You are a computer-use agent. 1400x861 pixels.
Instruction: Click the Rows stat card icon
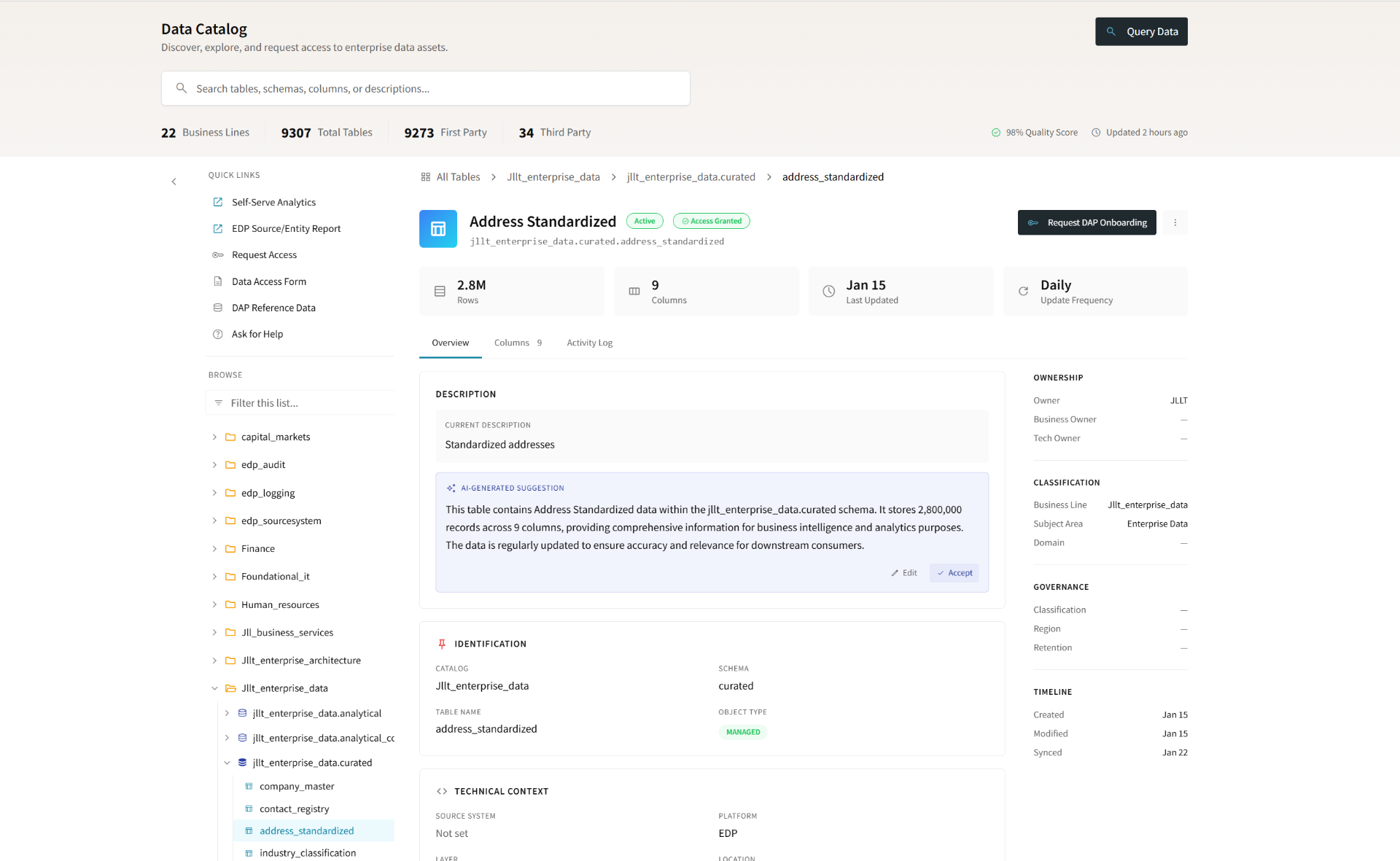[440, 291]
